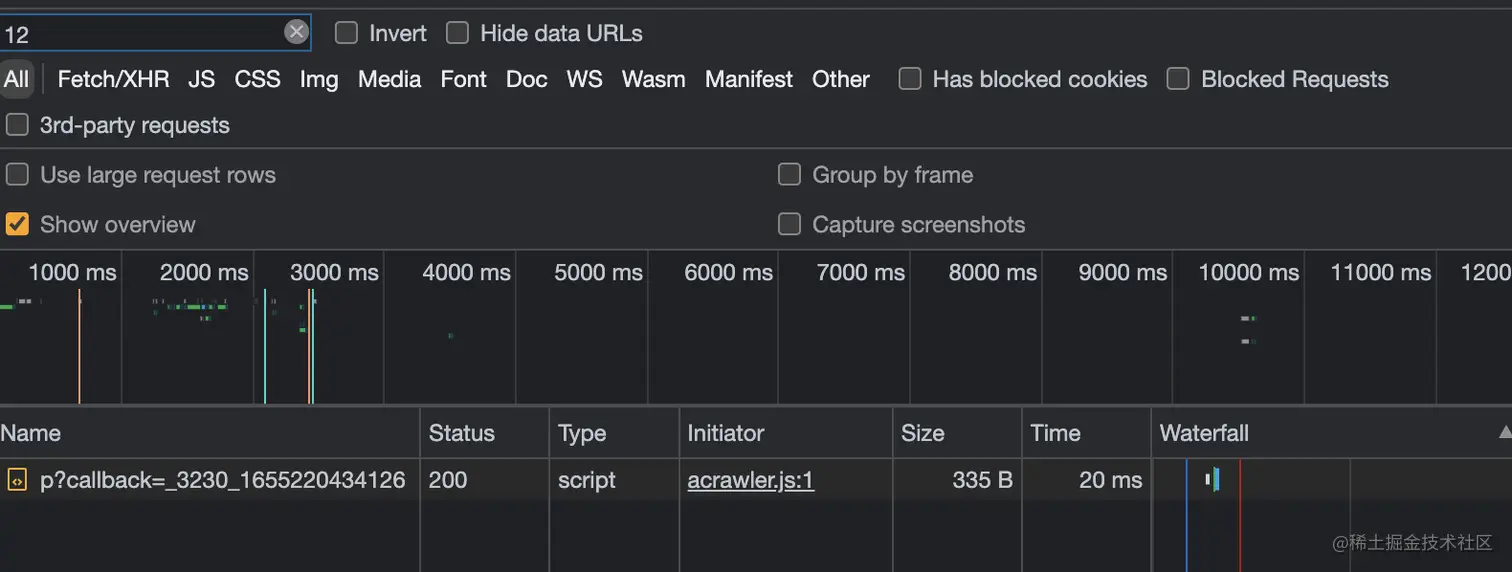Screen dimensions: 1512x572
Task: Sort requests by the Size column
Action: tap(922, 433)
